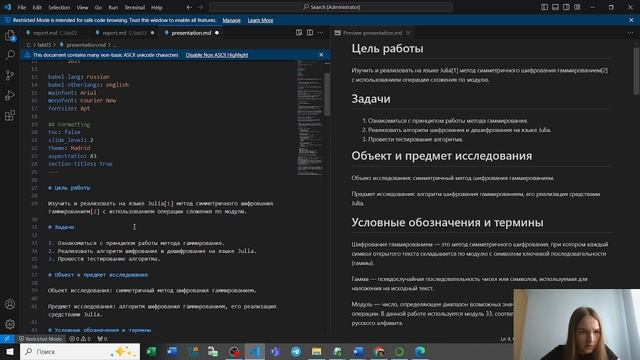Toggle the bottom panel layout icon
Screen dimensions: 640x360
click(x=556, y=7)
